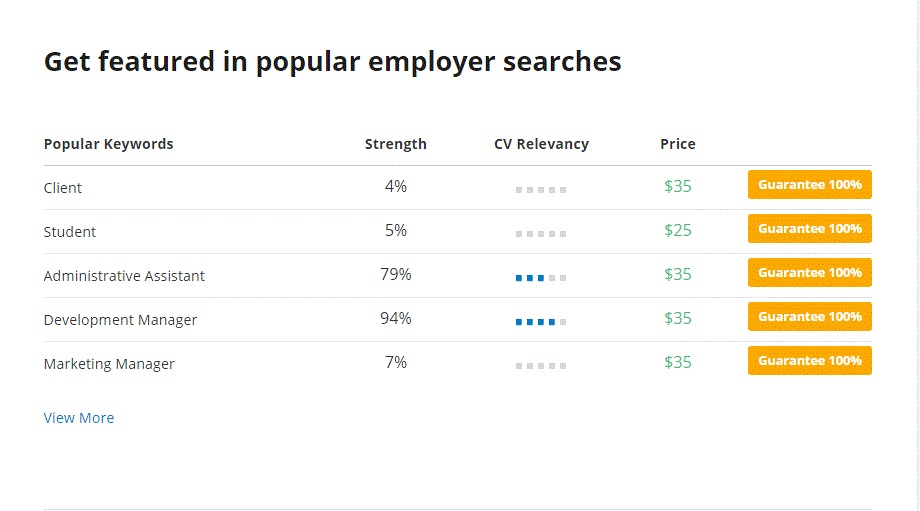This screenshot has height=511, width=920.
Task: Click relevancy indicator for Marketing Manager
Action: click(541, 365)
